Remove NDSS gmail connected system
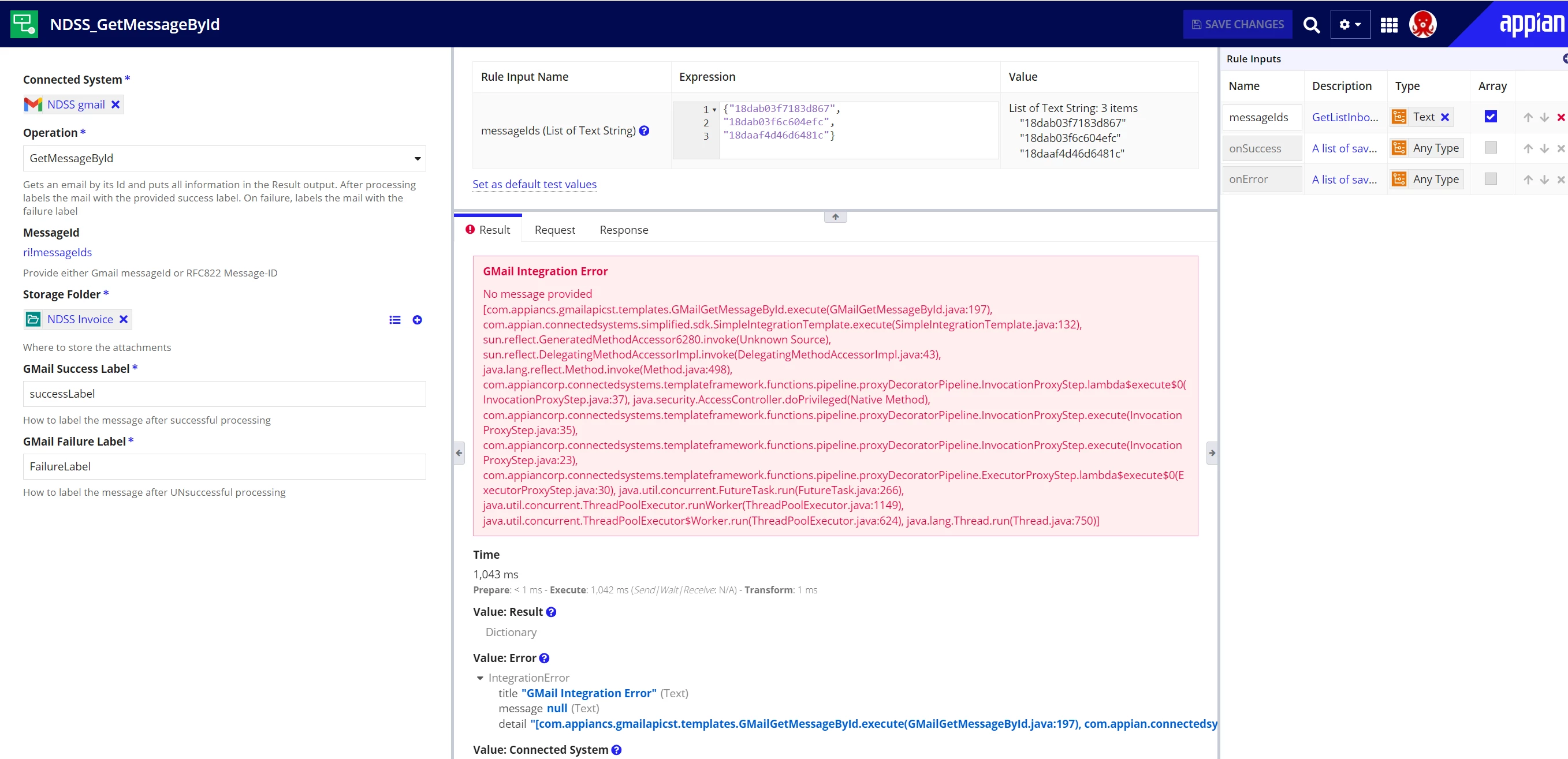1568x759 pixels. pyautogui.click(x=115, y=104)
